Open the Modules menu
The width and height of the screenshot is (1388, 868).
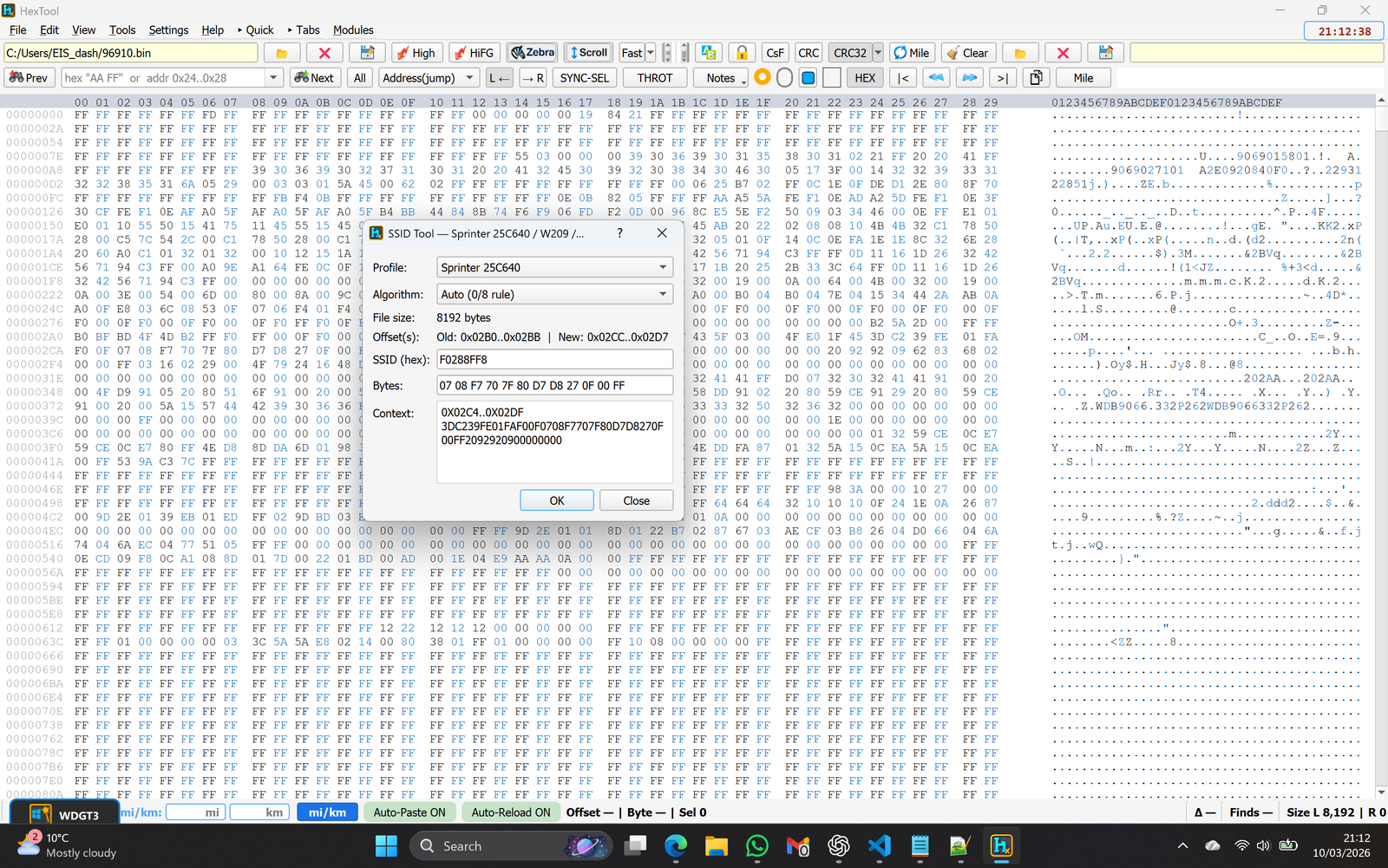click(353, 29)
